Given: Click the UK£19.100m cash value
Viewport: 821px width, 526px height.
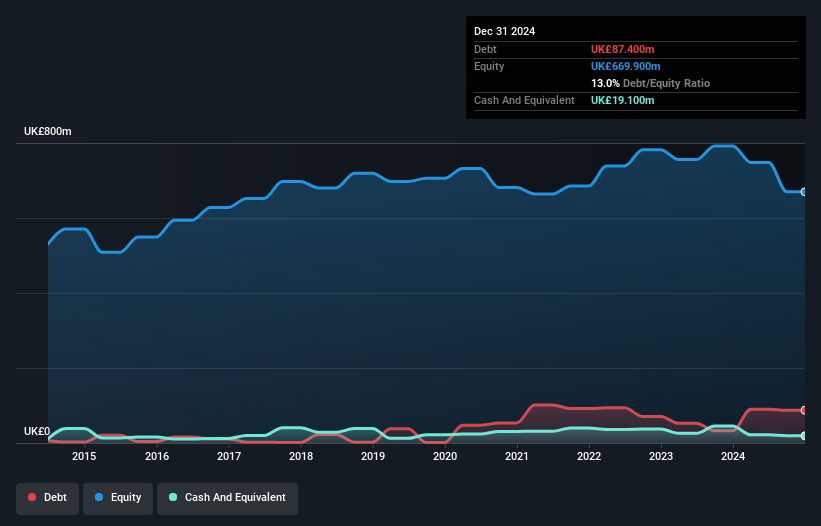Looking at the screenshot, I should 623,100.
